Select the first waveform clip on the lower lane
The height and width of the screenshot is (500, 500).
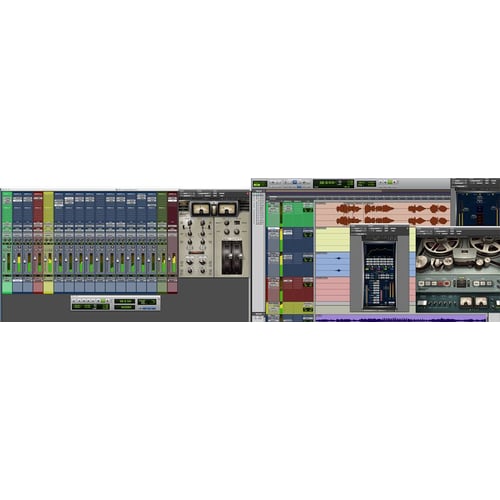pos(349,220)
